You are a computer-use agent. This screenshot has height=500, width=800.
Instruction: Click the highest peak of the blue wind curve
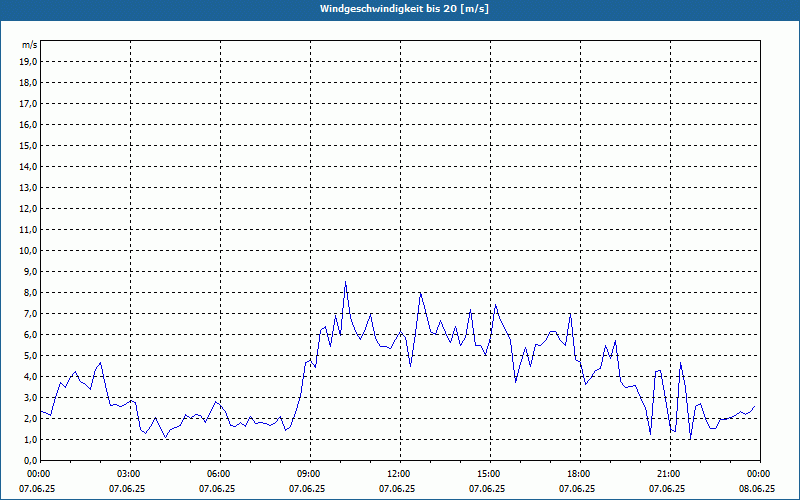(345, 282)
